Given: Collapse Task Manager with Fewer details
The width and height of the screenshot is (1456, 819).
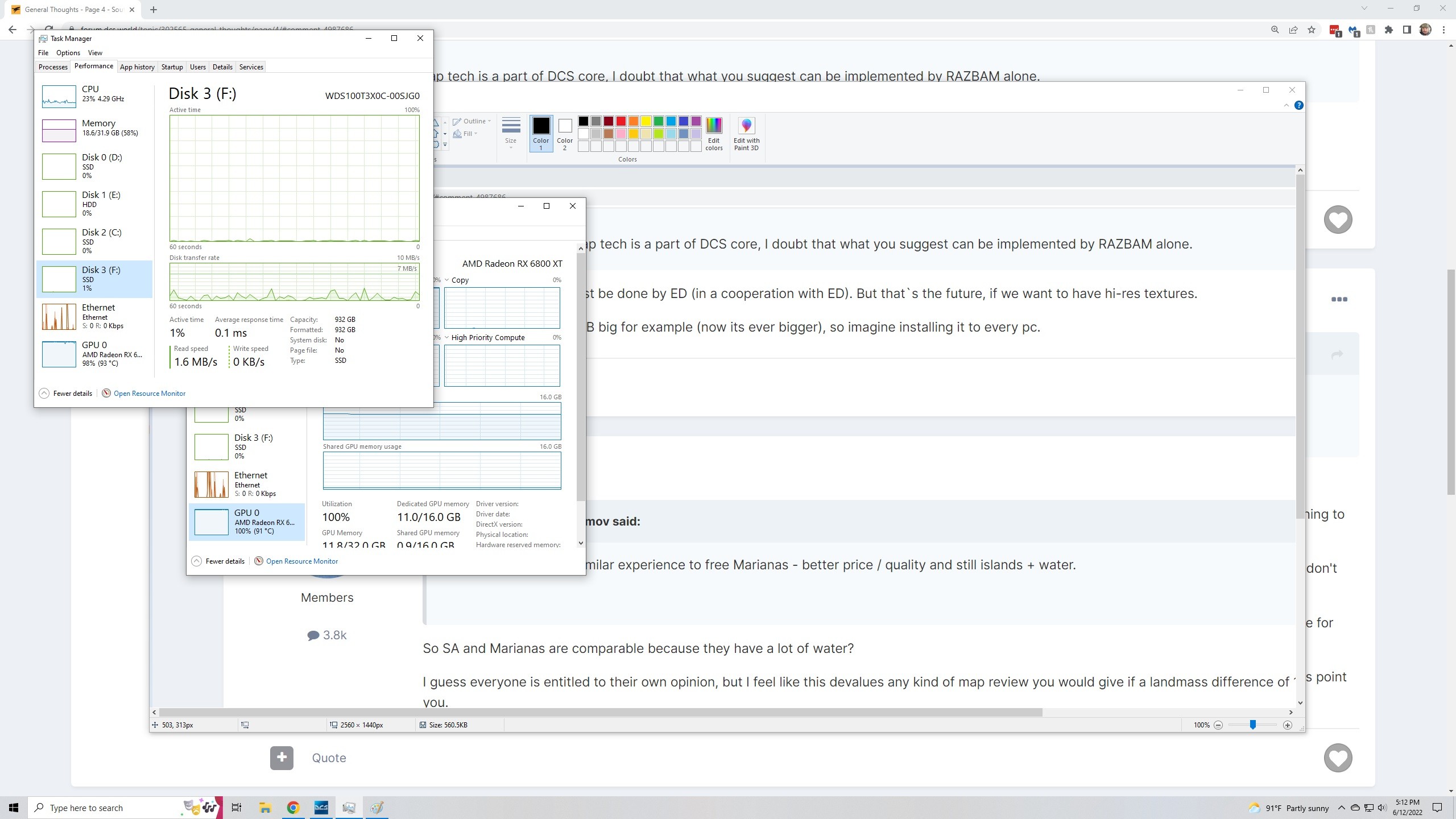Looking at the screenshot, I should (x=65, y=393).
